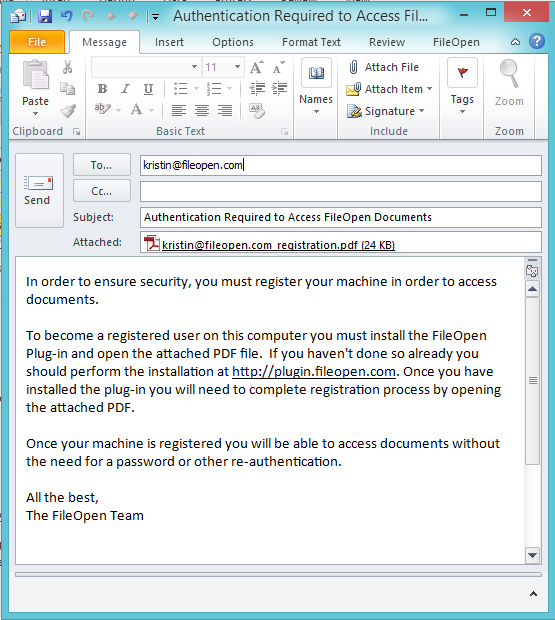This screenshot has width=555, height=620.
Task: Switch to the Format Text tab
Action: pos(311,42)
